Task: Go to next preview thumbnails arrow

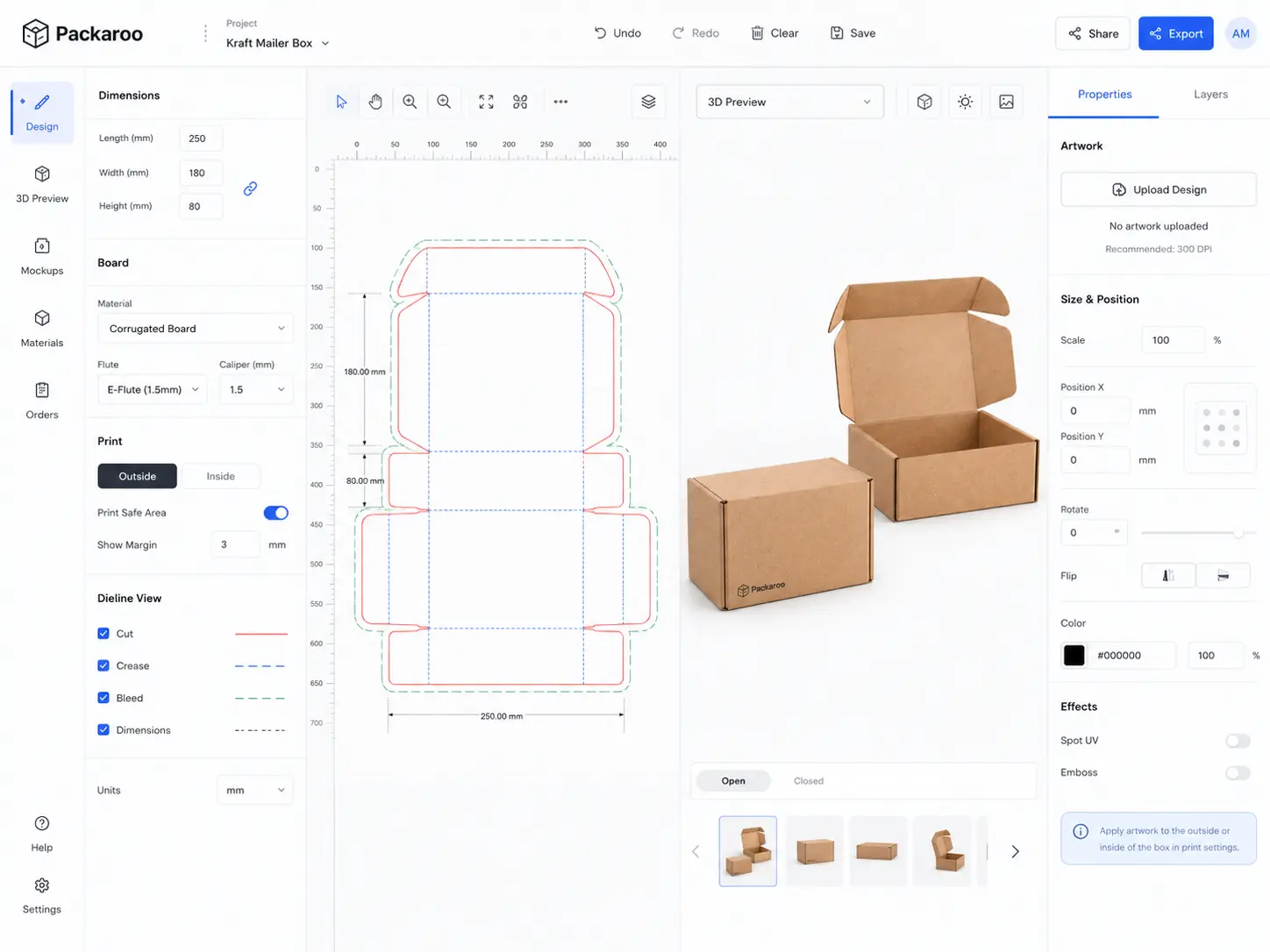Action: click(x=1015, y=851)
